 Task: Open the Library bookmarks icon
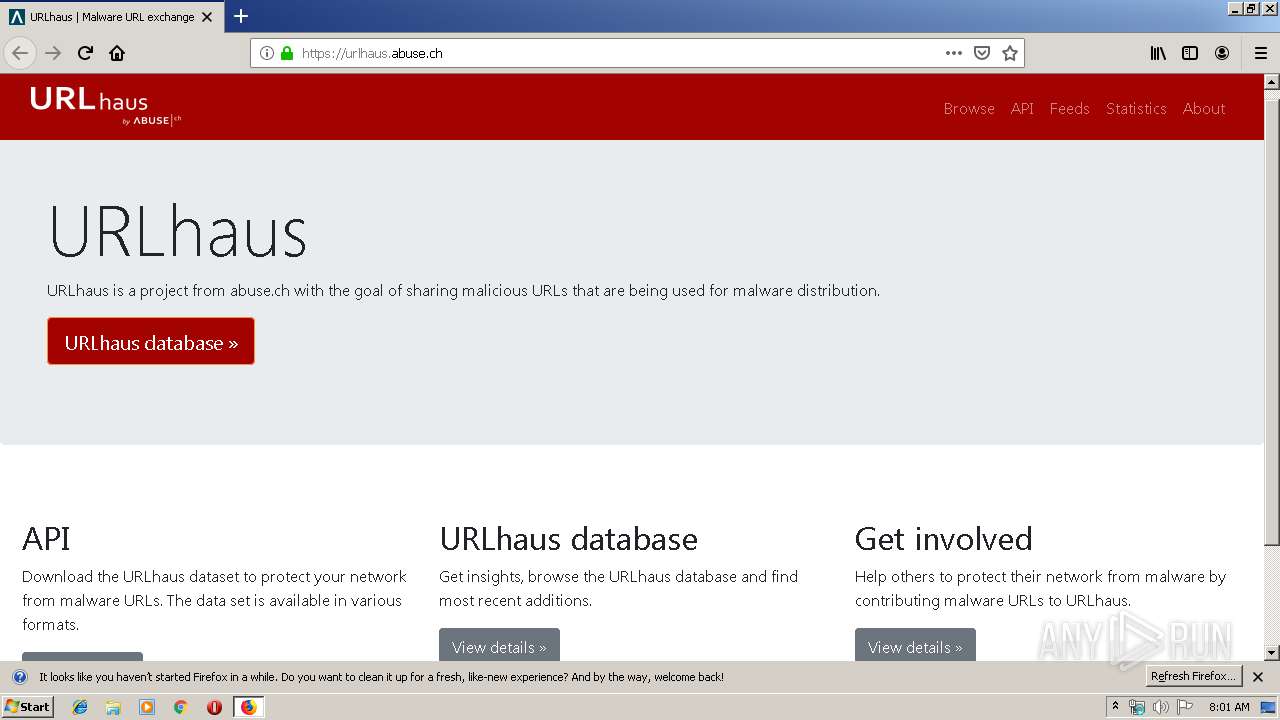1158,53
